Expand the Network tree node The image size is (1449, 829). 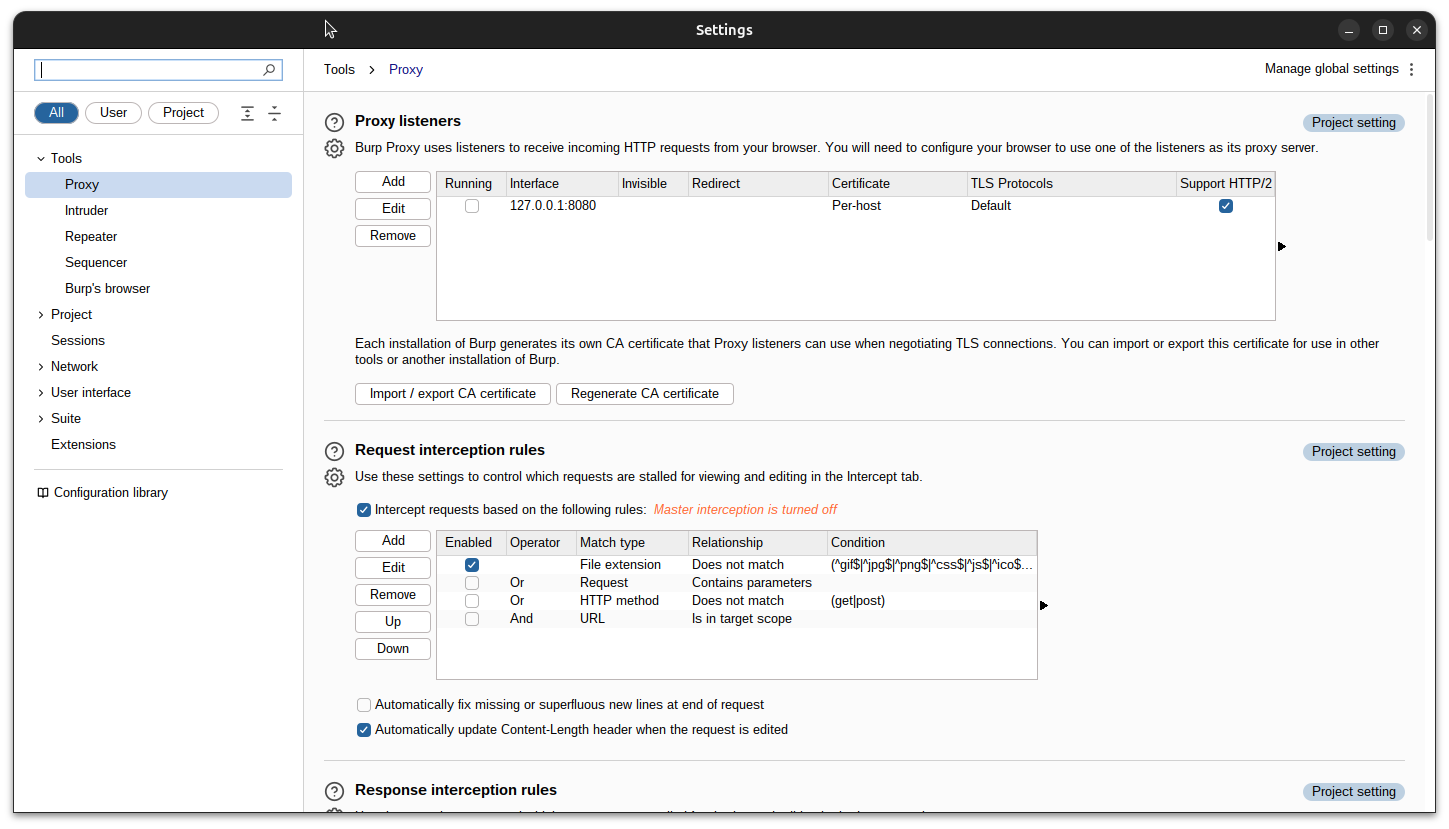[41, 367]
